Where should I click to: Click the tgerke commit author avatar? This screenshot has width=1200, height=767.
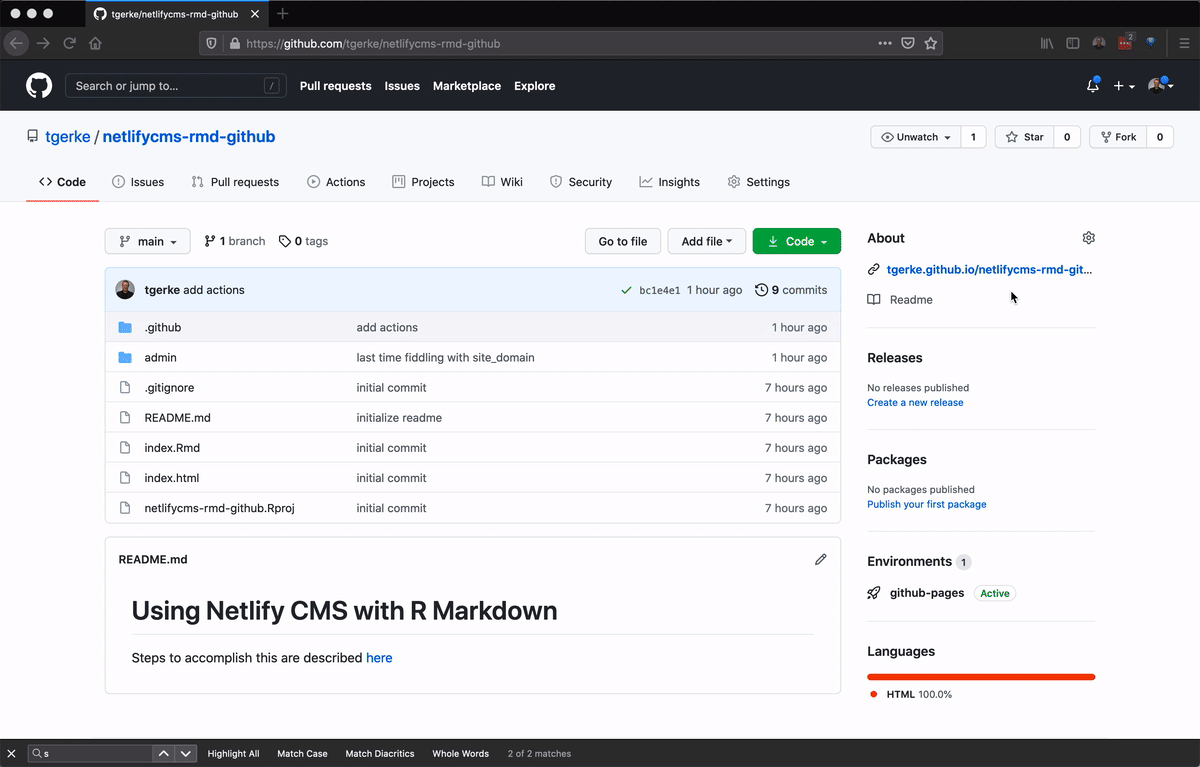(x=125, y=290)
